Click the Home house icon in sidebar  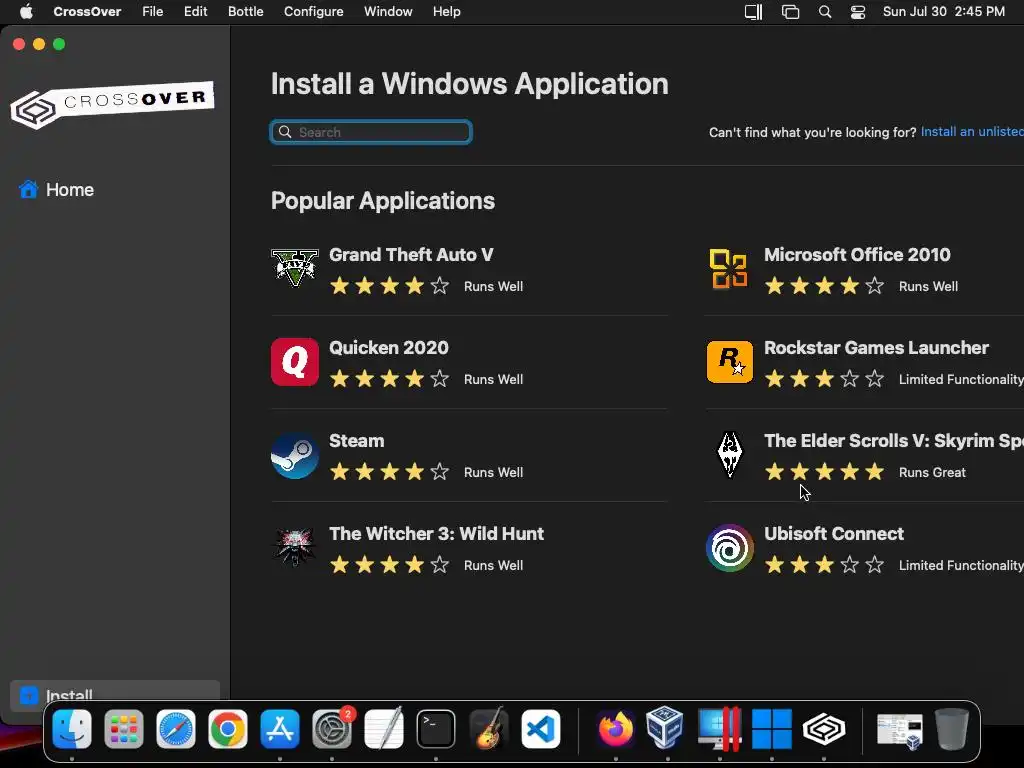pos(28,189)
